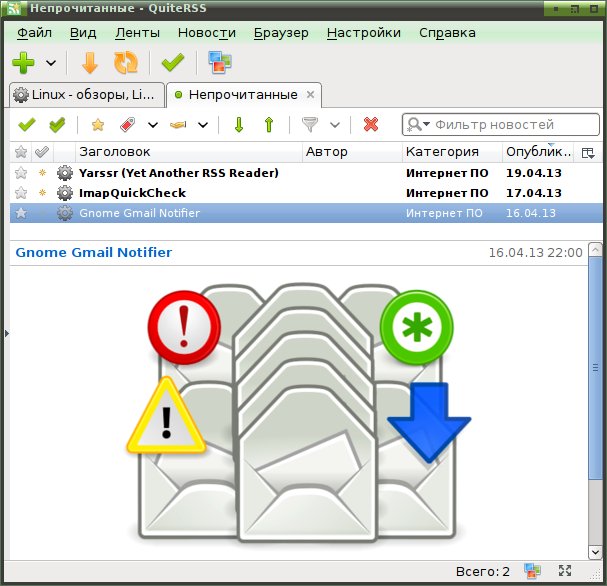Open the Вид menu
Viewport: 607px width, 586px height.
coord(83,33)
